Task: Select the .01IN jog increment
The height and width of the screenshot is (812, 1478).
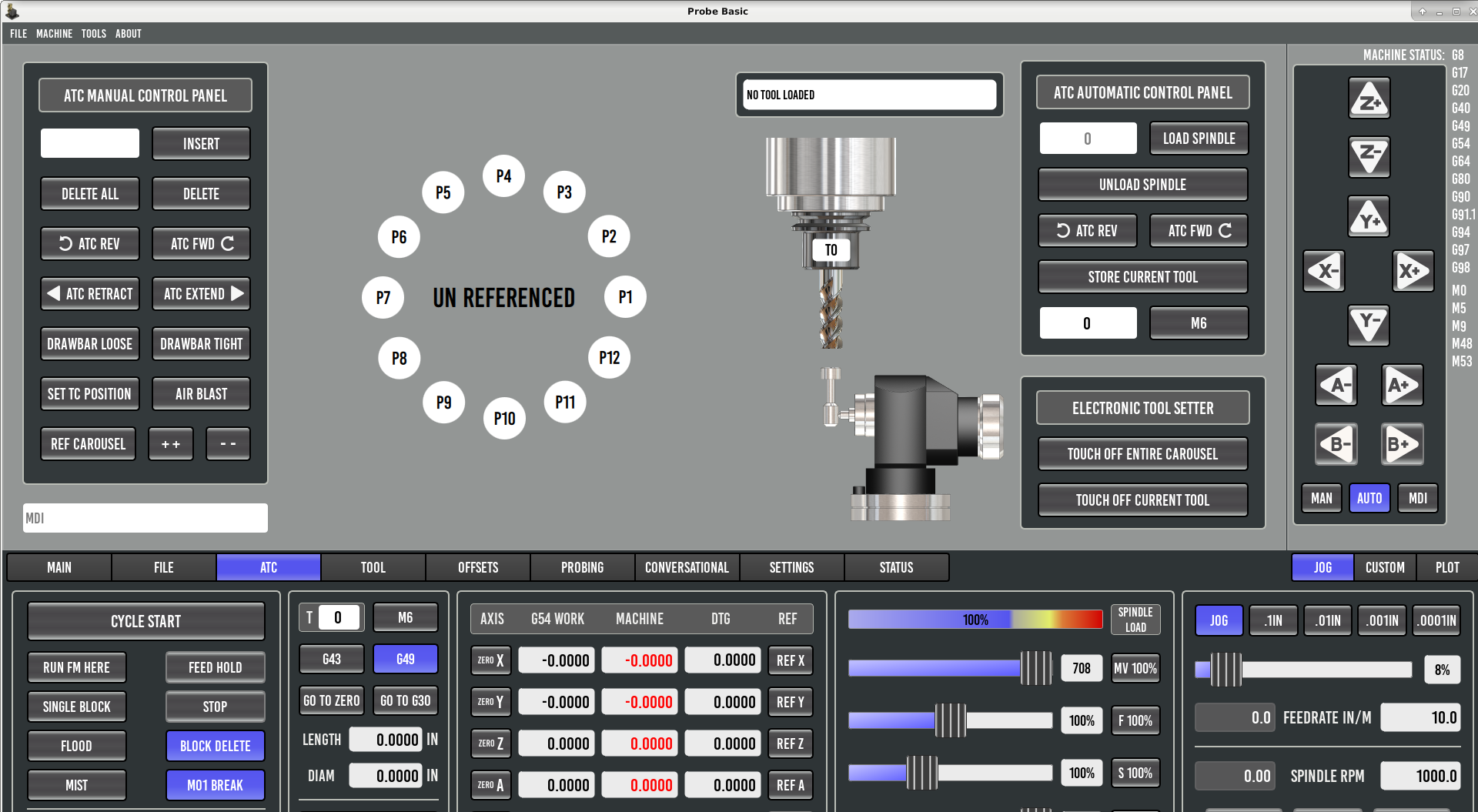Action: point(1328,620)
